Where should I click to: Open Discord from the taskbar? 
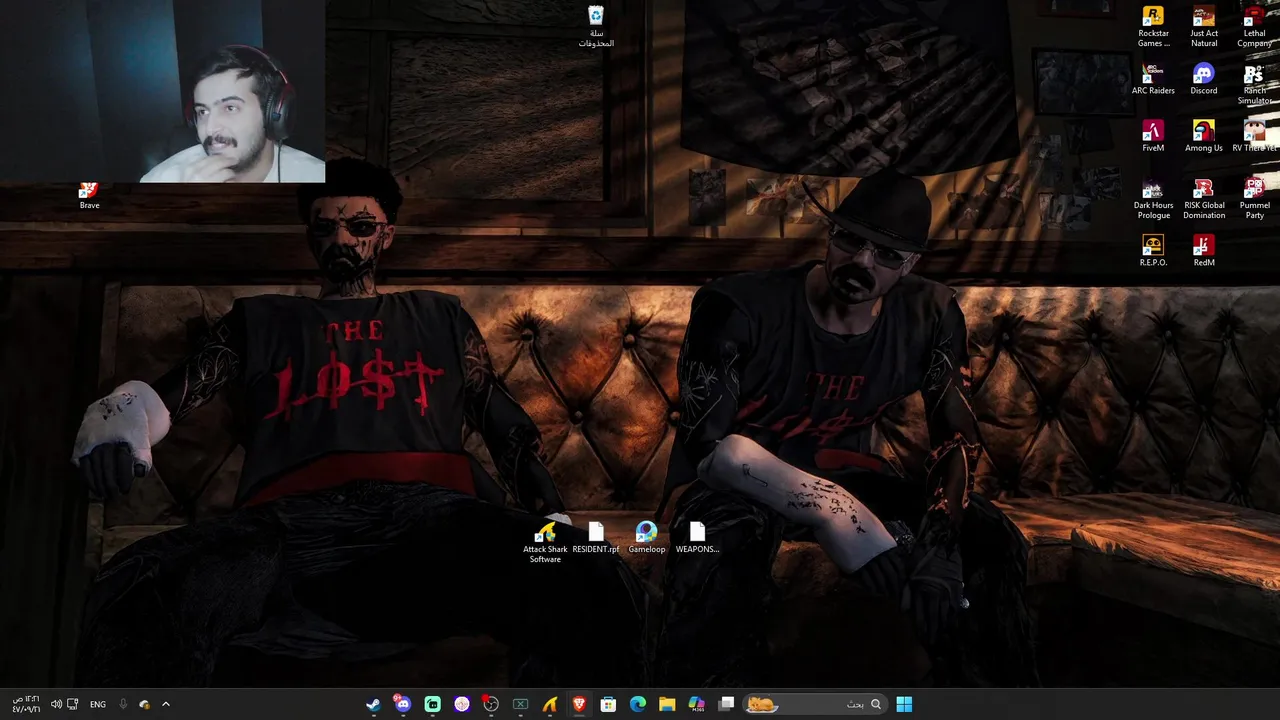click(403, 704)
